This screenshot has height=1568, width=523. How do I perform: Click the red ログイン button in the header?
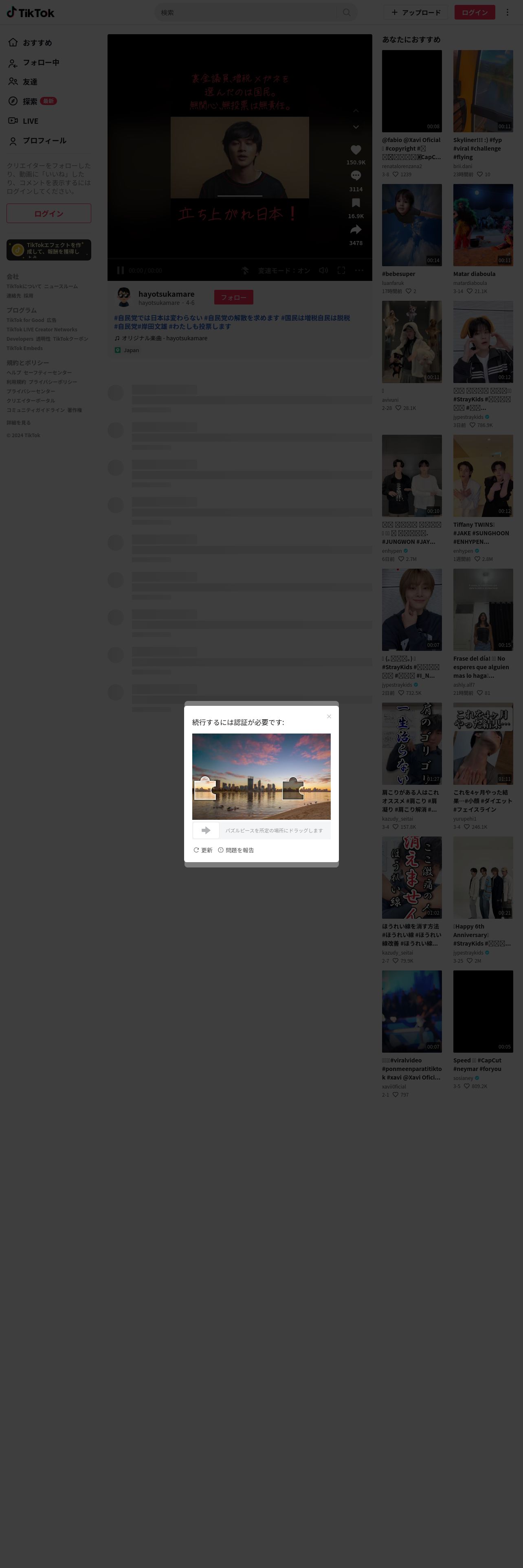coord(474,12)
